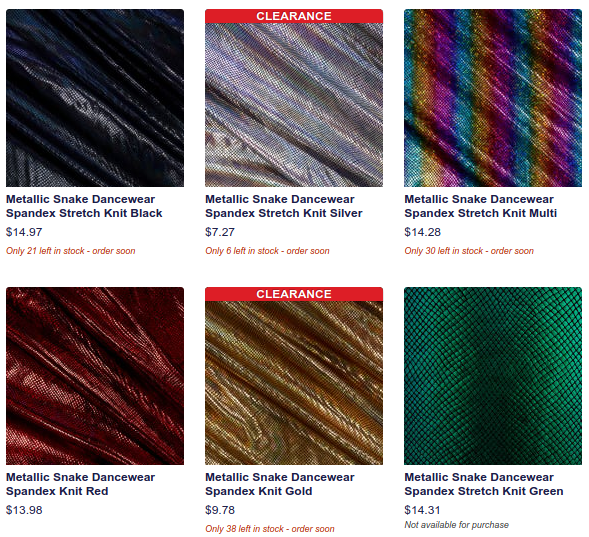Click the $14.97 price of black fabric
The width and height of the screenshot is (589, 537).
24,232
